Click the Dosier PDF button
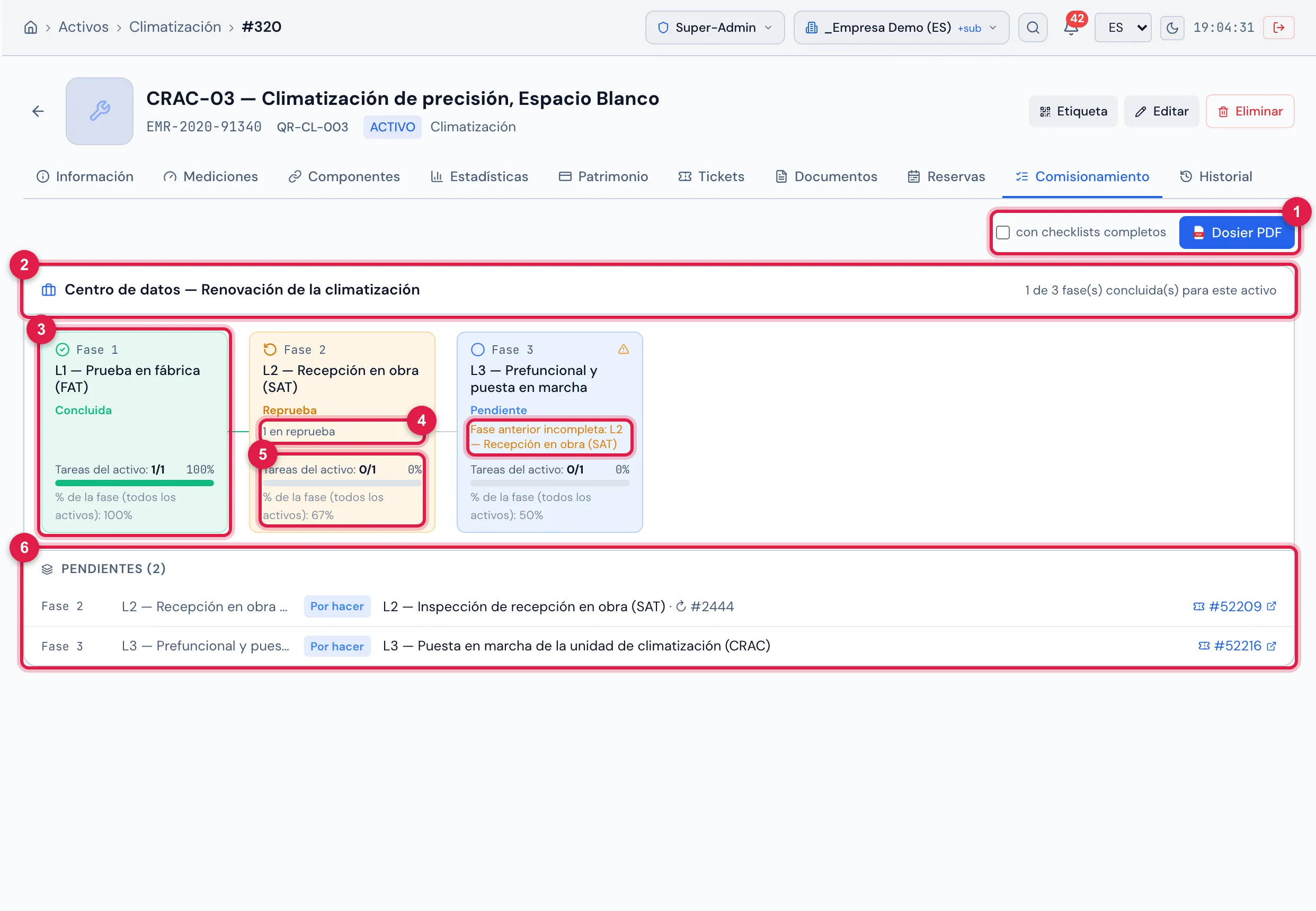 pyautogui.click(x=1237, y=233)
